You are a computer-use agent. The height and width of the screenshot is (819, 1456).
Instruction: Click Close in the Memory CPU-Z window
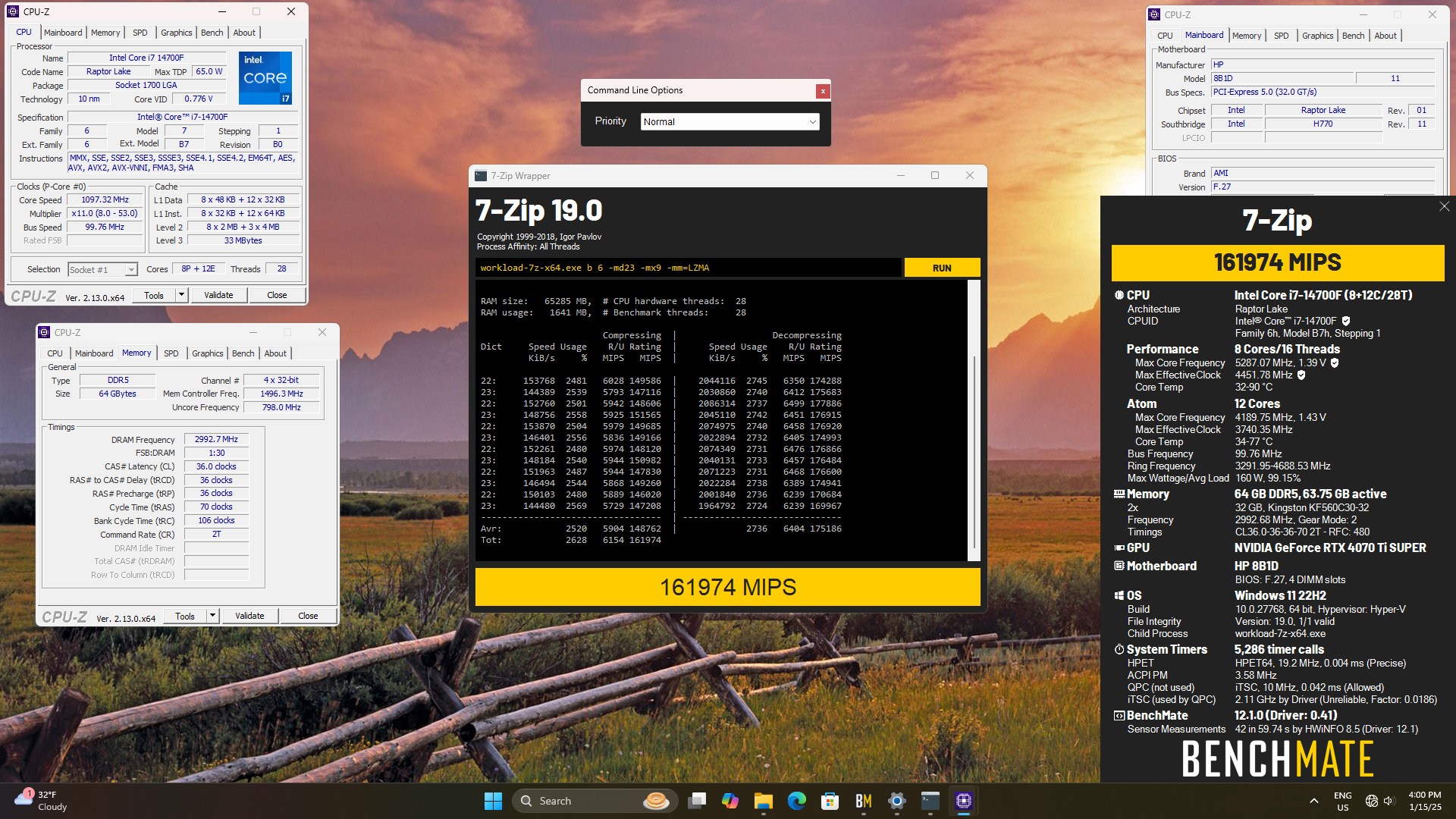coord(308,616)
